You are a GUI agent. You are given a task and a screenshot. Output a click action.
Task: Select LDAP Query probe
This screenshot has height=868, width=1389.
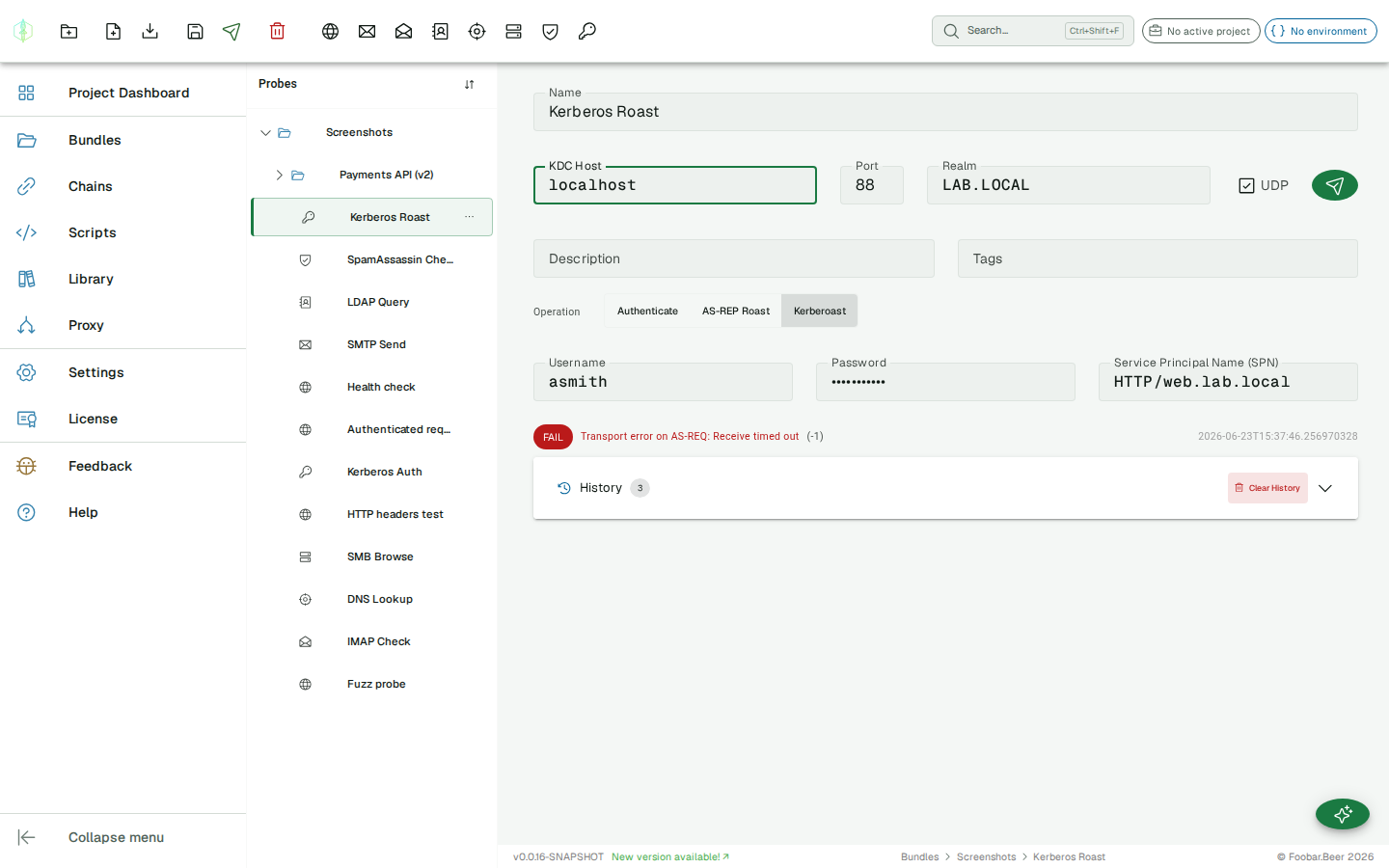(372, 302)
